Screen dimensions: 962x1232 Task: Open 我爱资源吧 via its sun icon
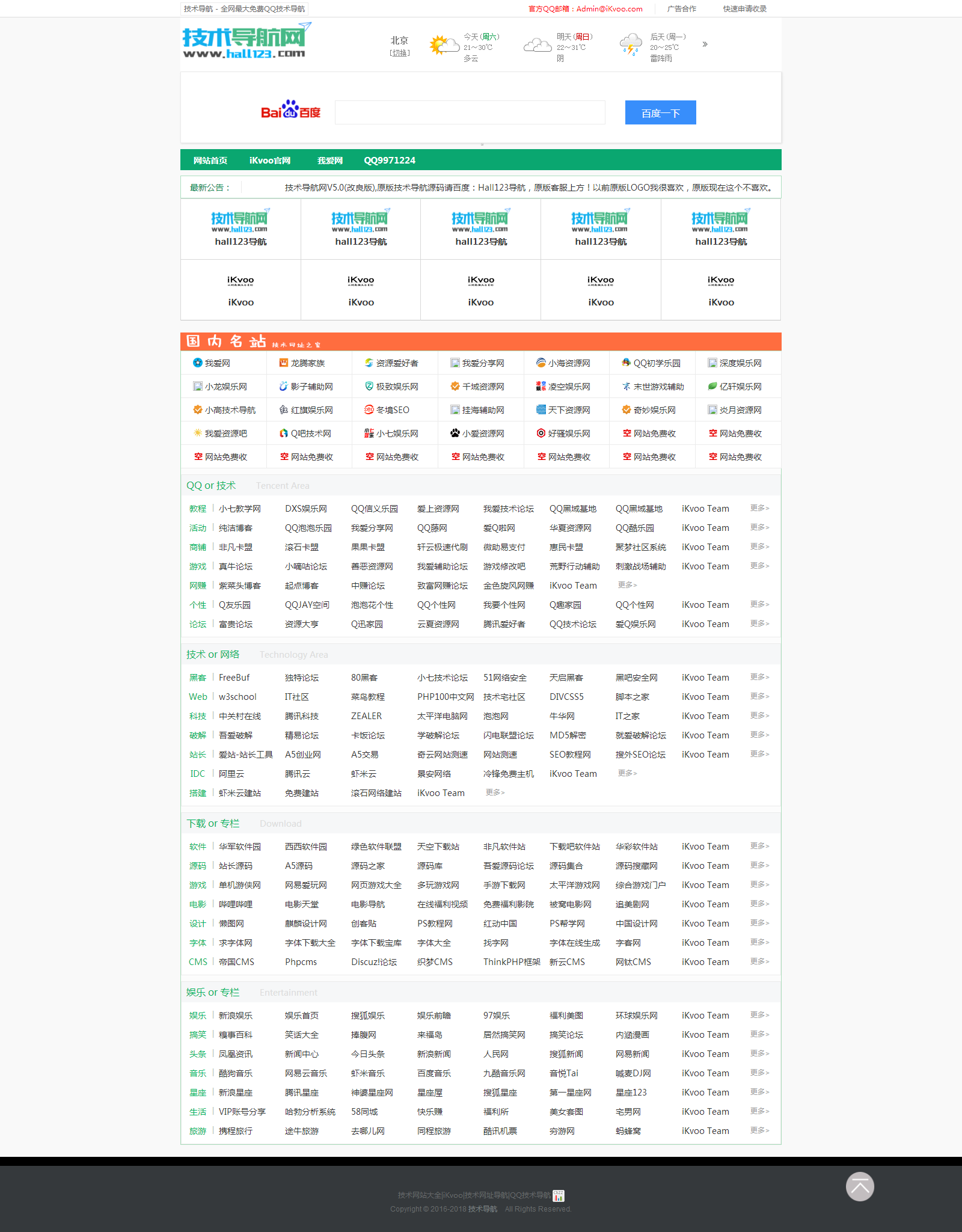pos(197,433)
